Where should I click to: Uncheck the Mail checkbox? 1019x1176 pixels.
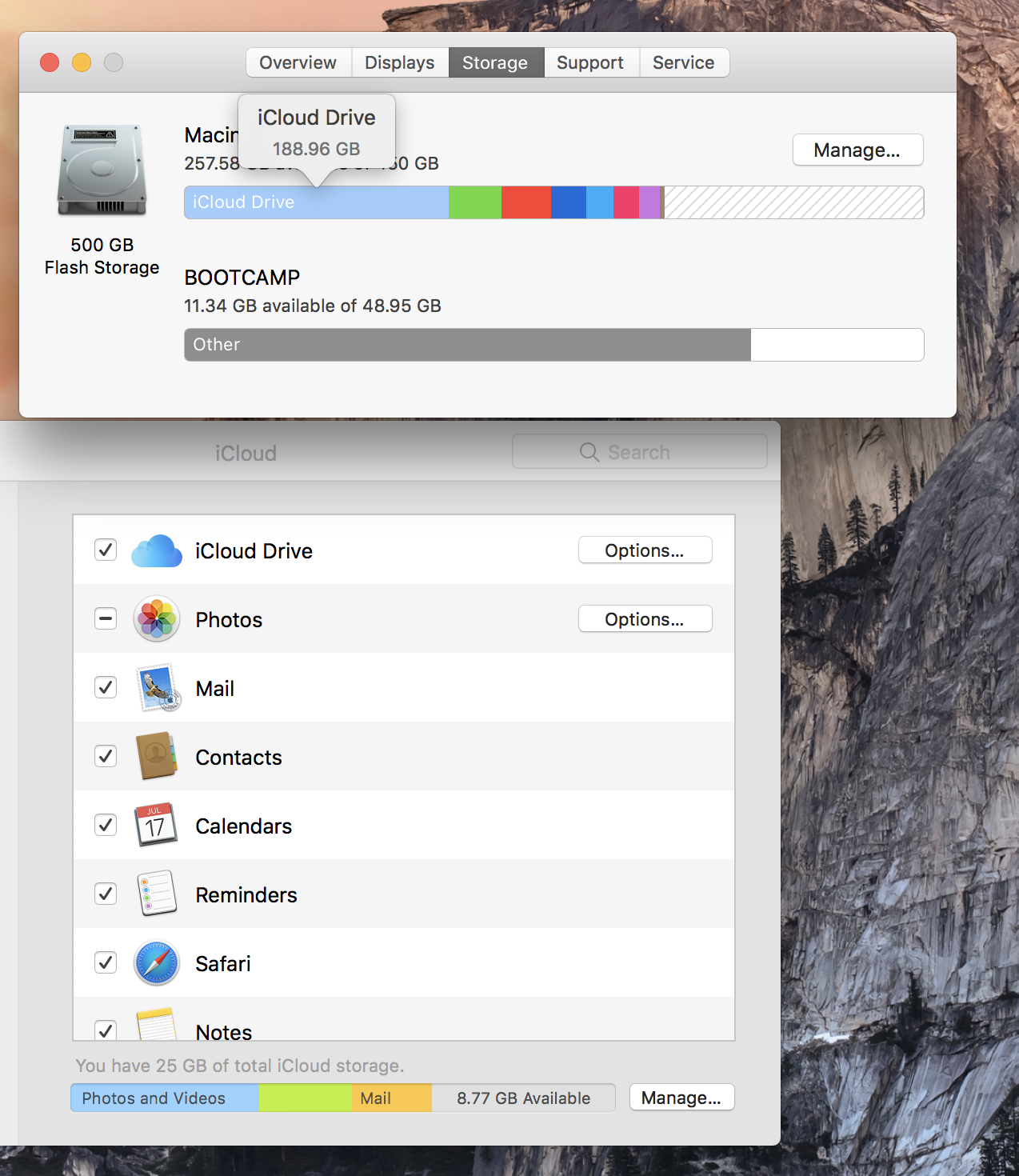coord(106,687)
